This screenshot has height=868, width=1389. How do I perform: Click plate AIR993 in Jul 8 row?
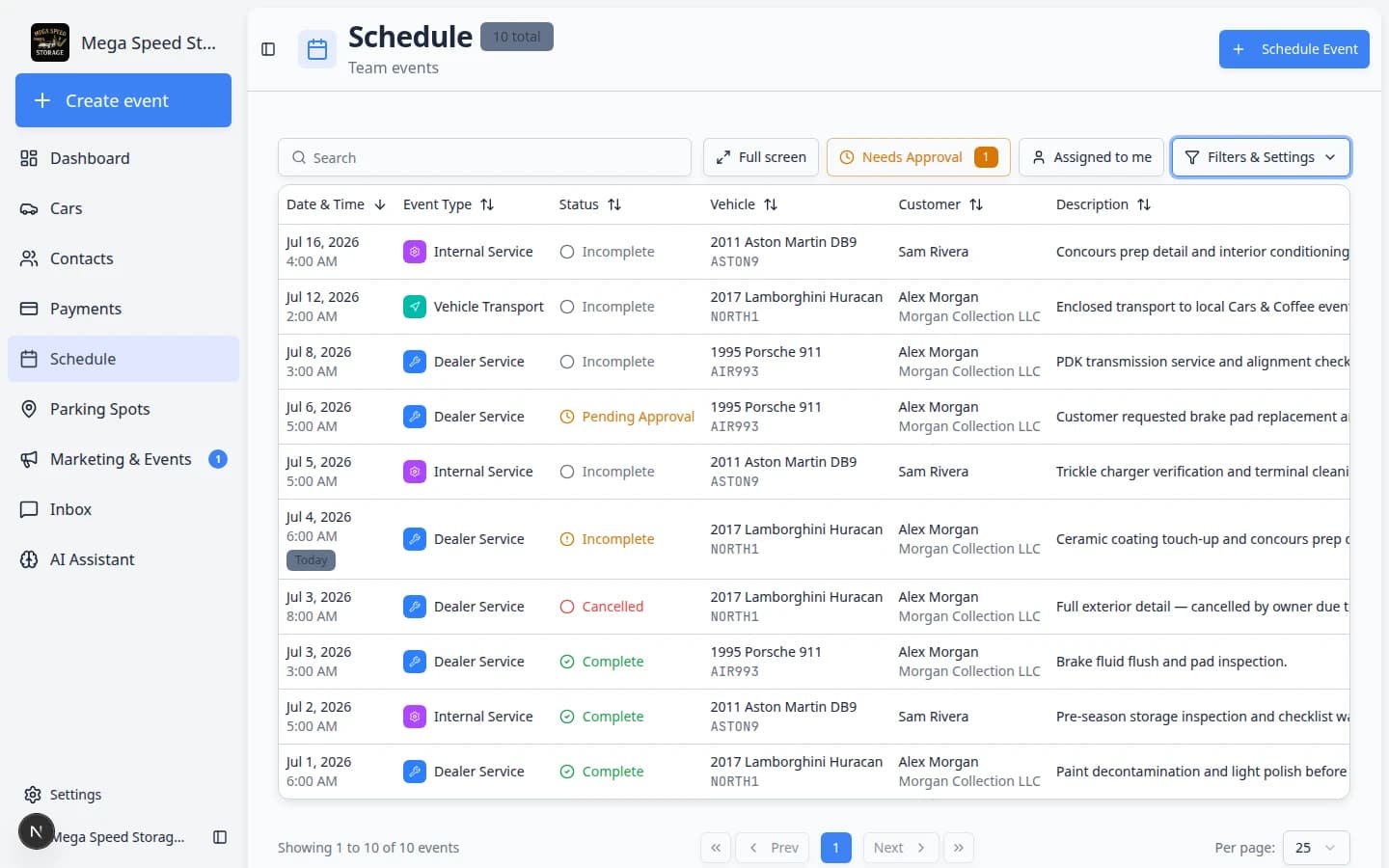click(x=734, y=371)
